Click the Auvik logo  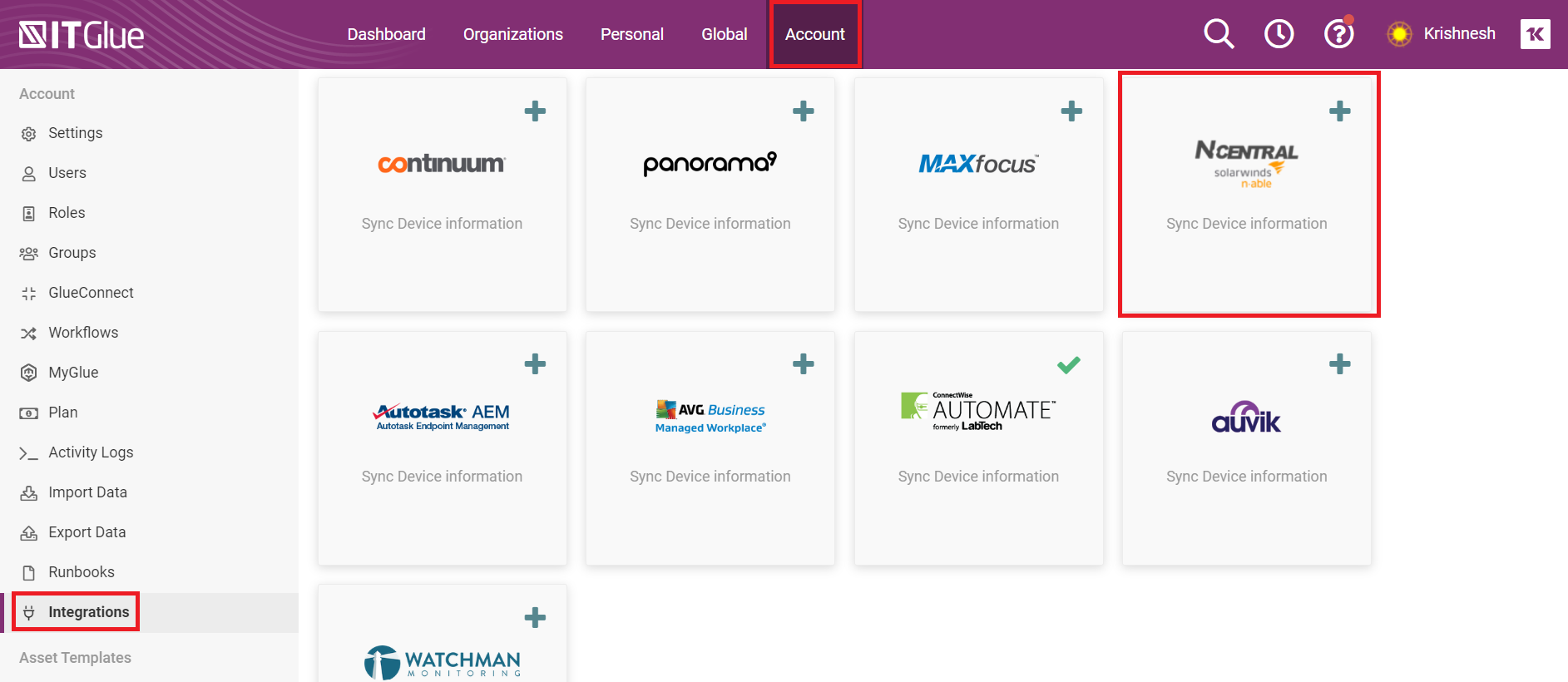click(x=1246, y=417)
